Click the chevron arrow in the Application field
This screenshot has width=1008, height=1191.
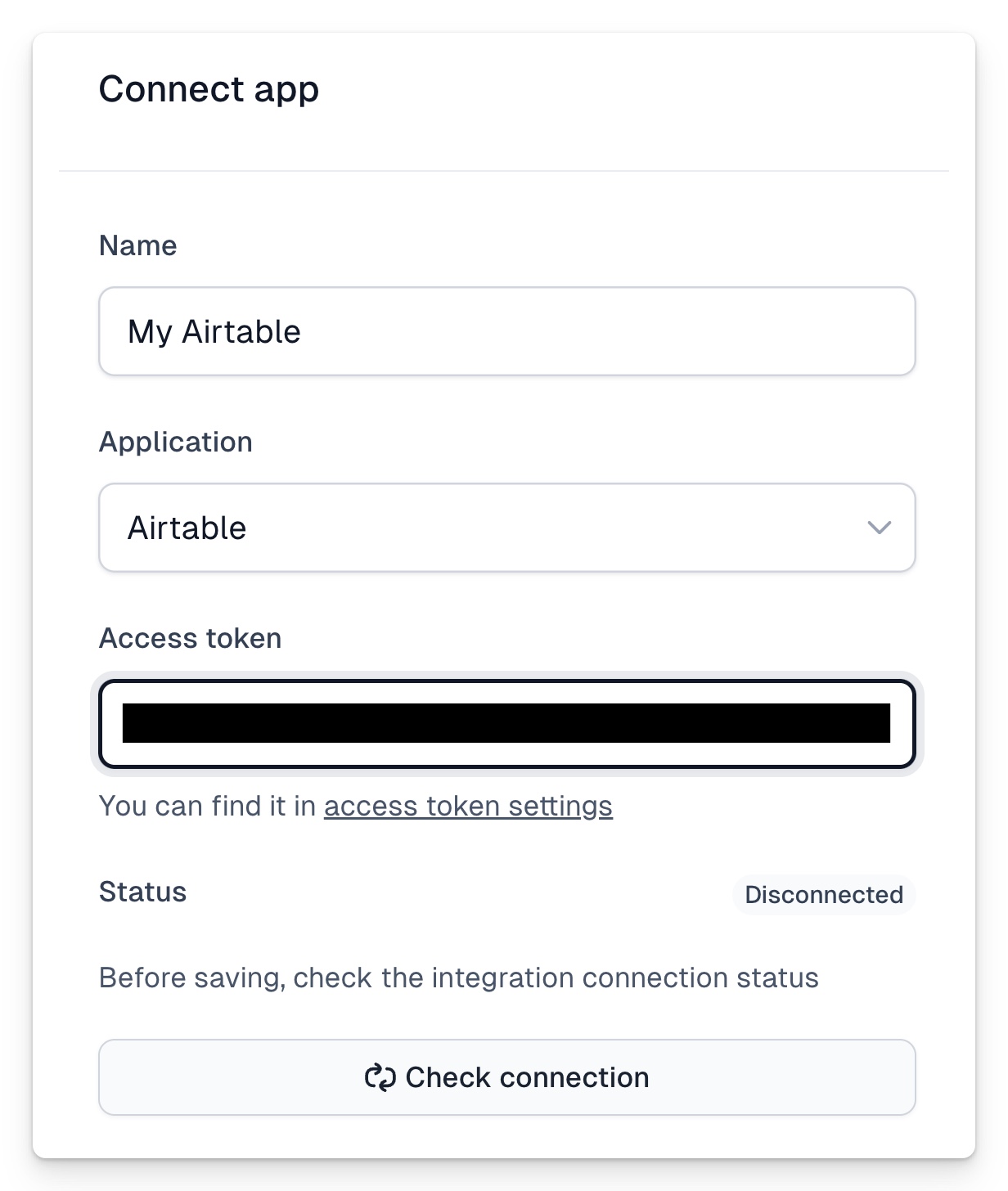click(879, 528)
